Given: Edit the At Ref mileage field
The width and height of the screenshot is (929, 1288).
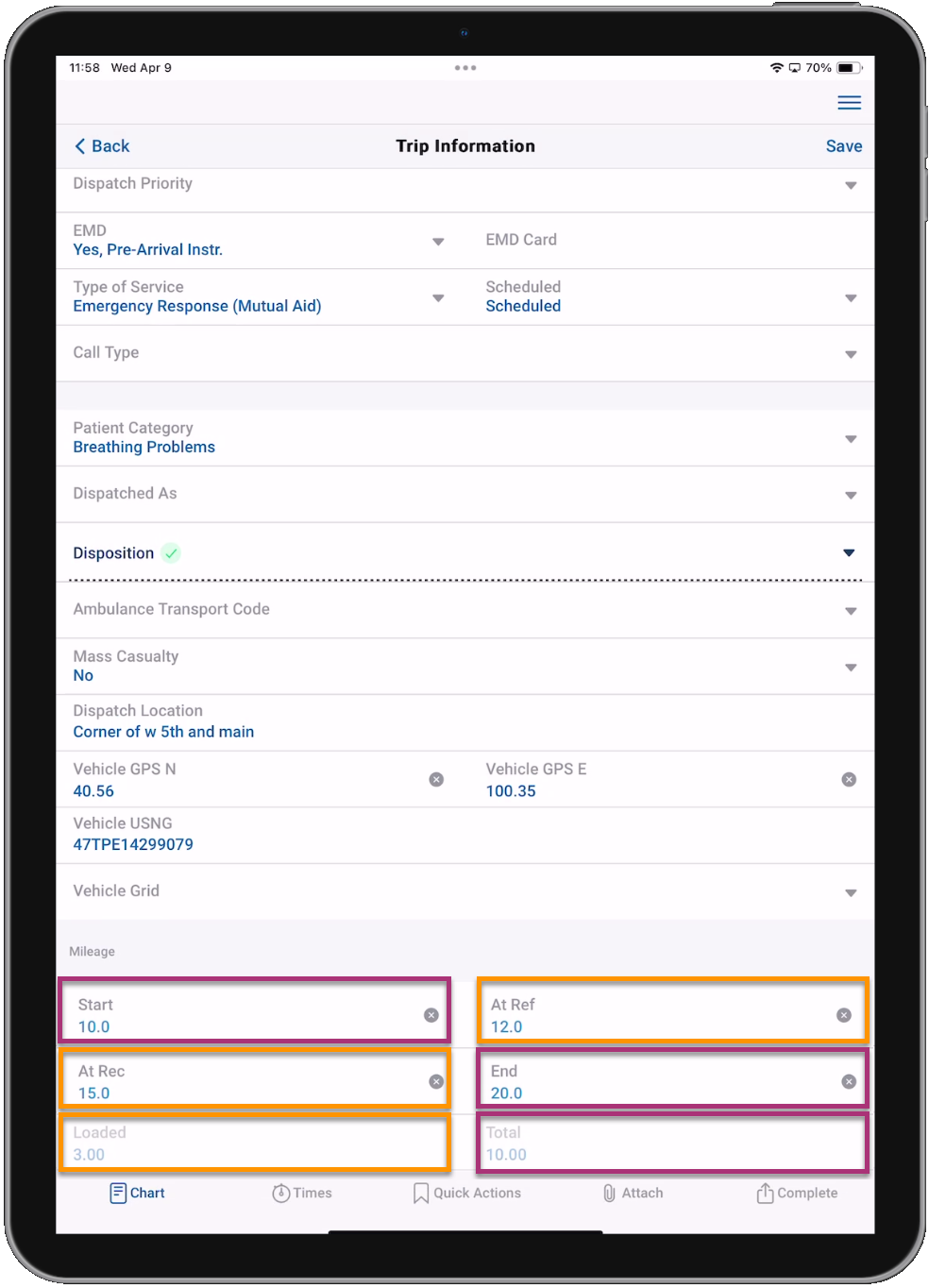Looking at the screenshot, I should point(672,1010).
